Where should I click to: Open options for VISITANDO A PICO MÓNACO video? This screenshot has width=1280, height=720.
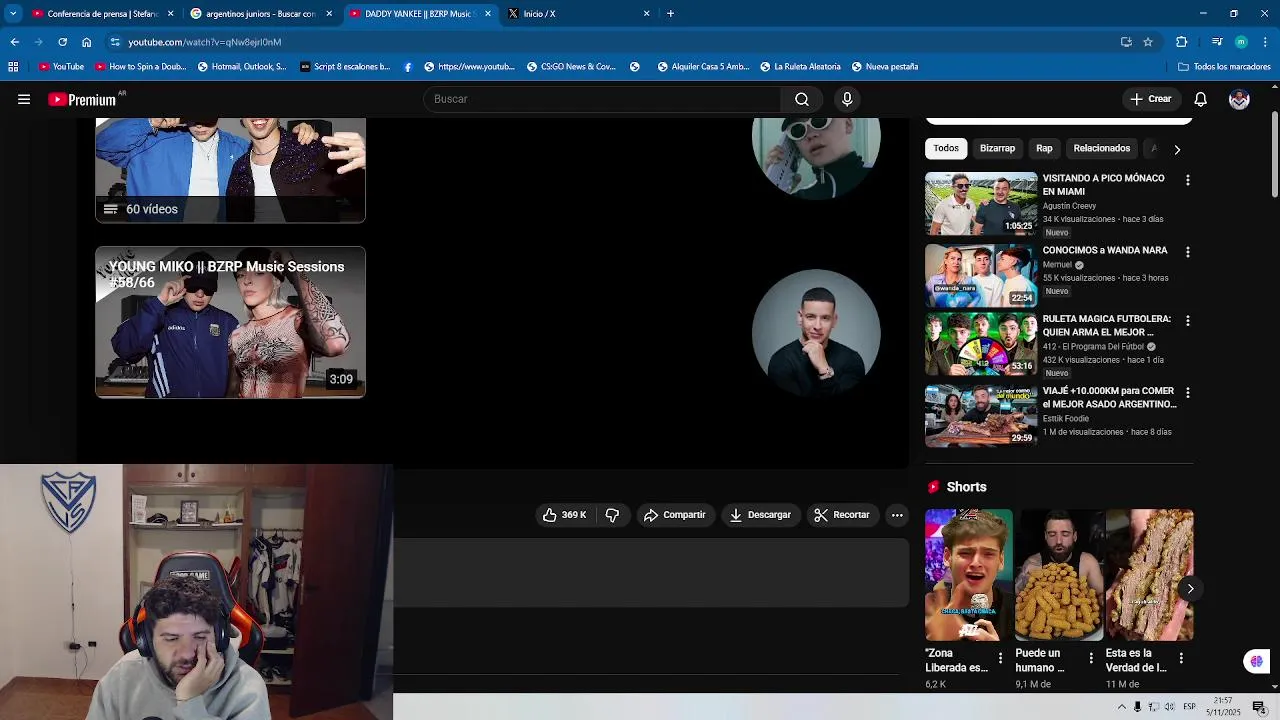[x=1187, y=180]
